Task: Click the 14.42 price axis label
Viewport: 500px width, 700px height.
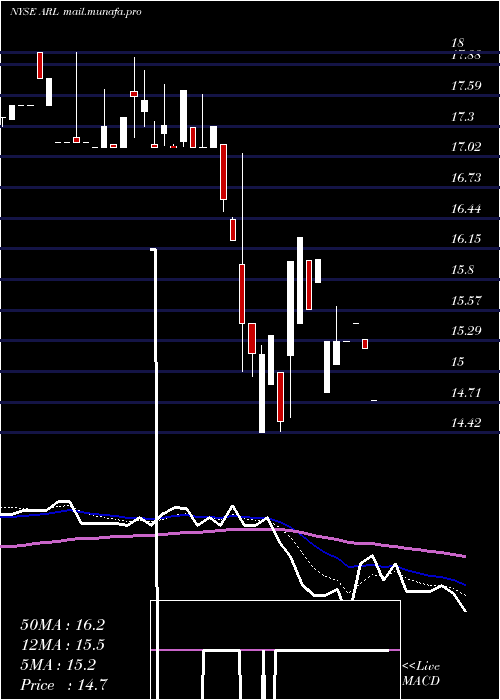Action: [x=466, y=423]
